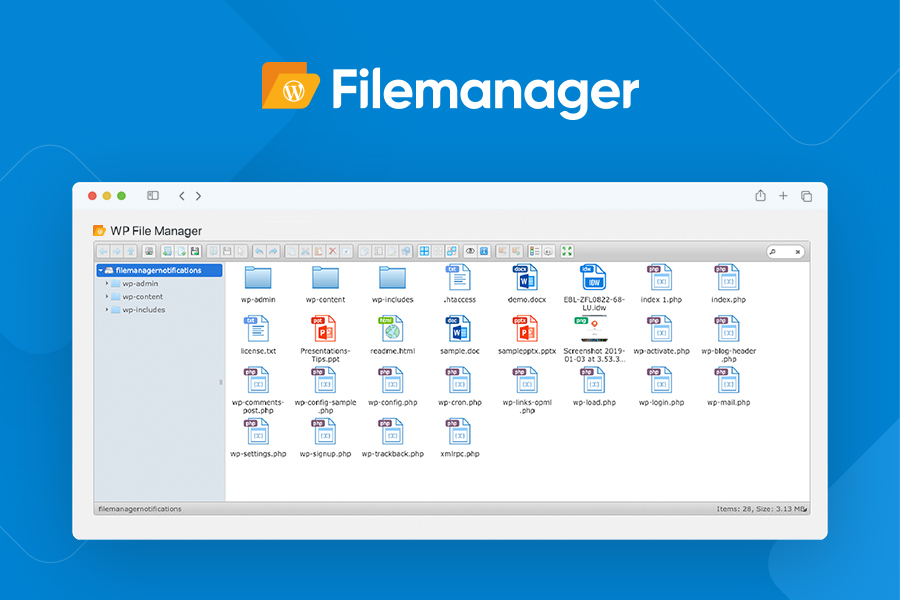This screenshot has height=600, width=900.
Task: Navigate back using the back arrow icon
Action: [101, 251]
